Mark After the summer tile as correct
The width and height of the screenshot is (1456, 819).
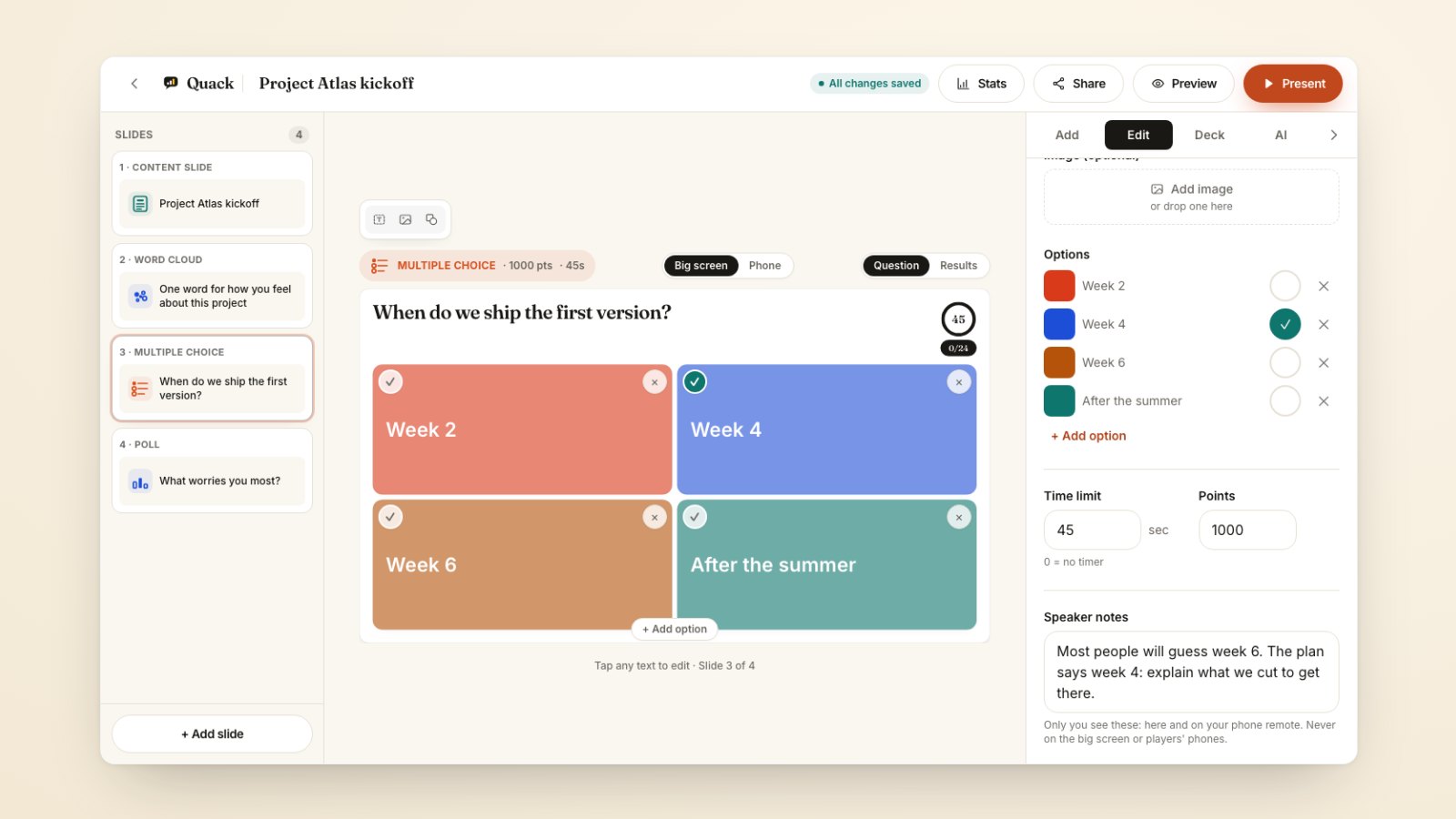[x=695, y=517]
